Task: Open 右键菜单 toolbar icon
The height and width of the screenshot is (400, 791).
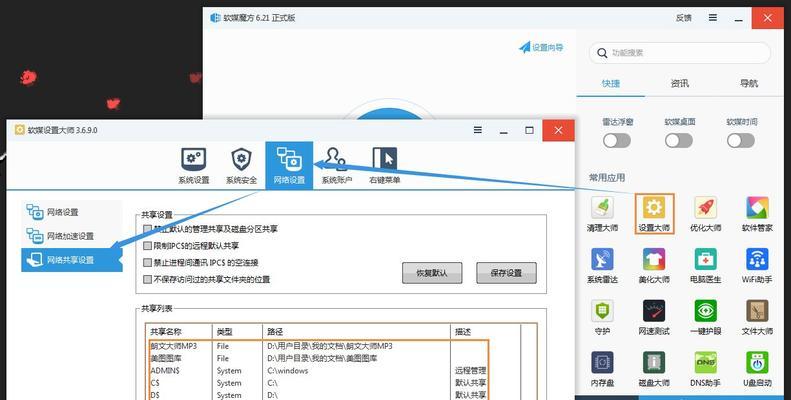Action: pos(384,165)
